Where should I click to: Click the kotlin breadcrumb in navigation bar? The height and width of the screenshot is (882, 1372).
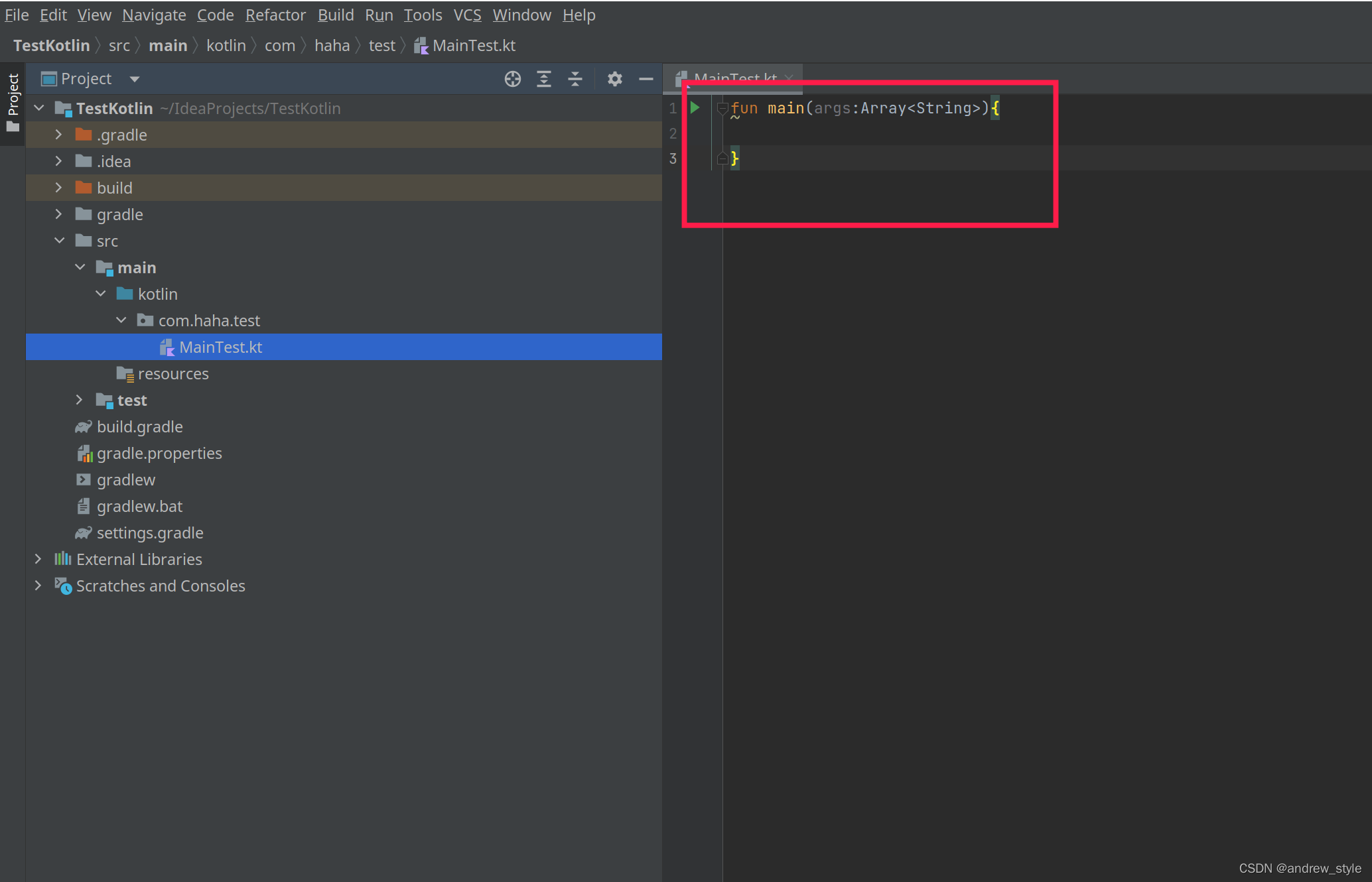(x=226, y=46)
